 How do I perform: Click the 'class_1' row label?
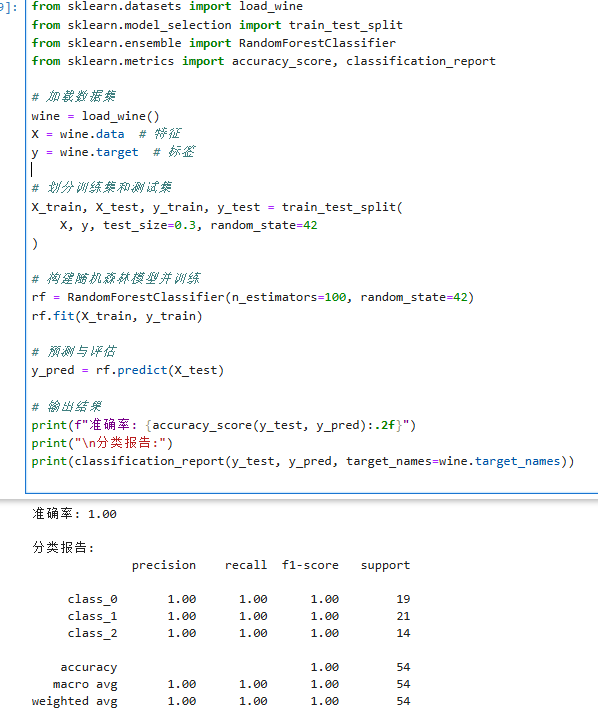point(93,617)
